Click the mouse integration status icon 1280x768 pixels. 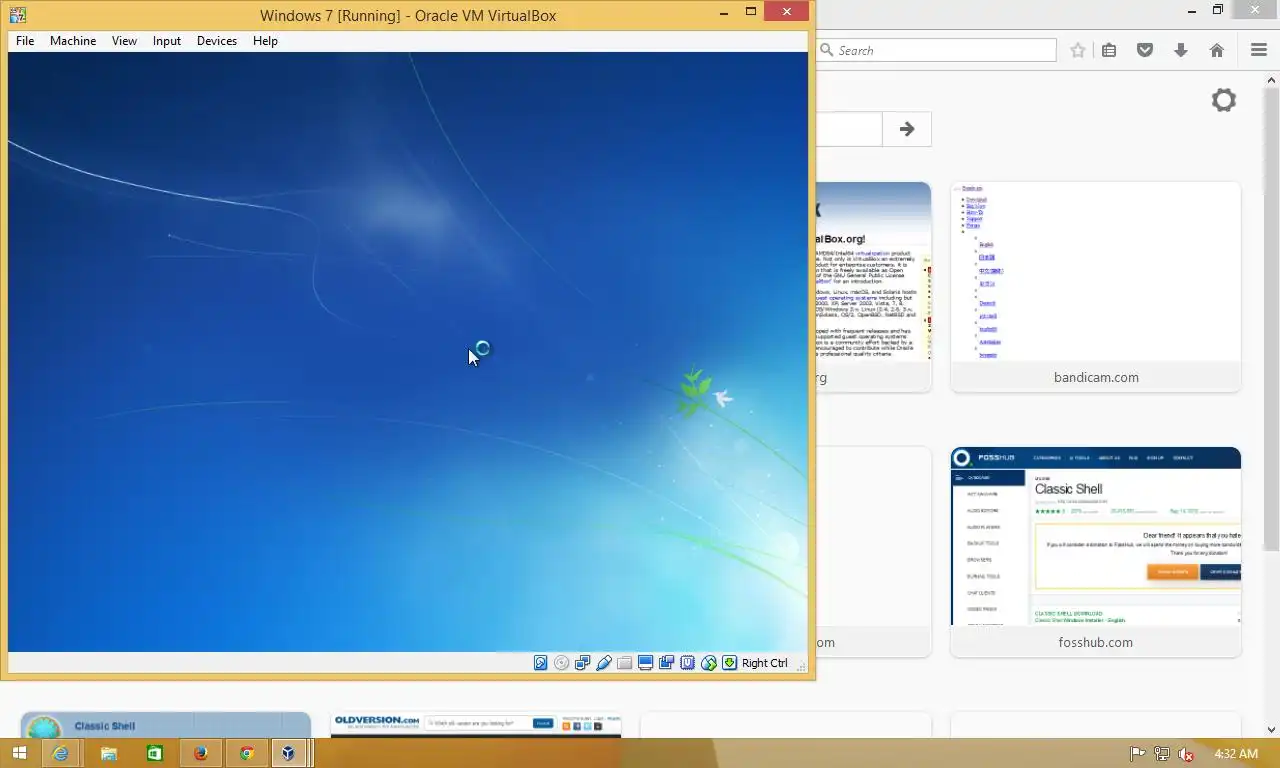pos(709,663)
